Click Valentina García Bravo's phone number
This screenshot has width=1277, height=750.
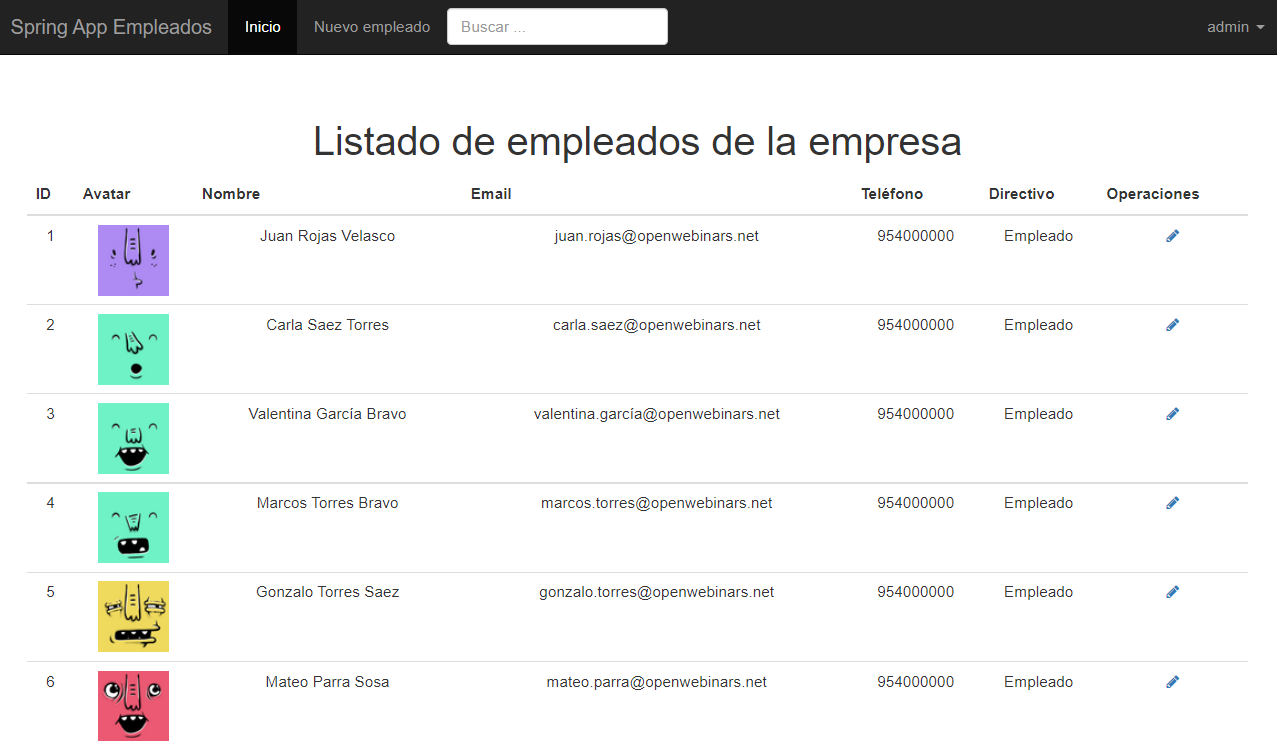(x=915, y=413)
